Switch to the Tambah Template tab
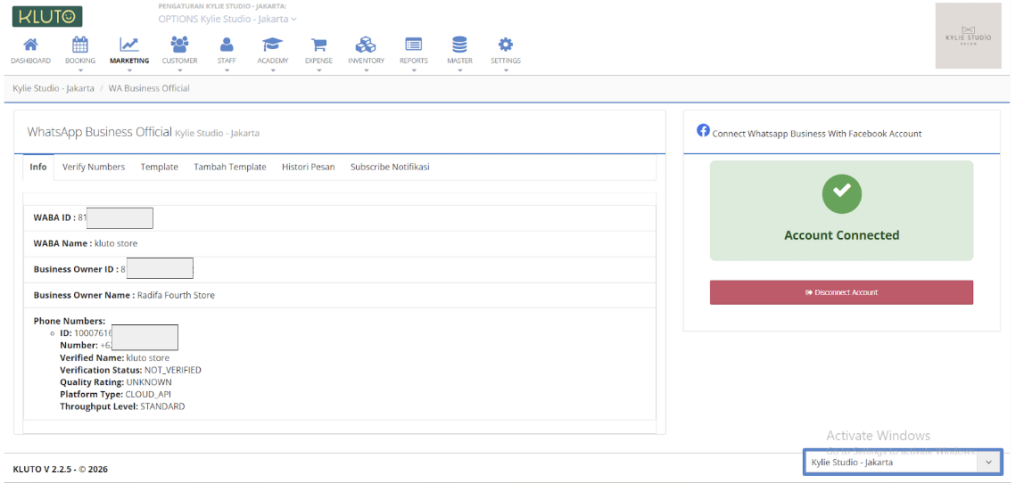 pos(230,167)
